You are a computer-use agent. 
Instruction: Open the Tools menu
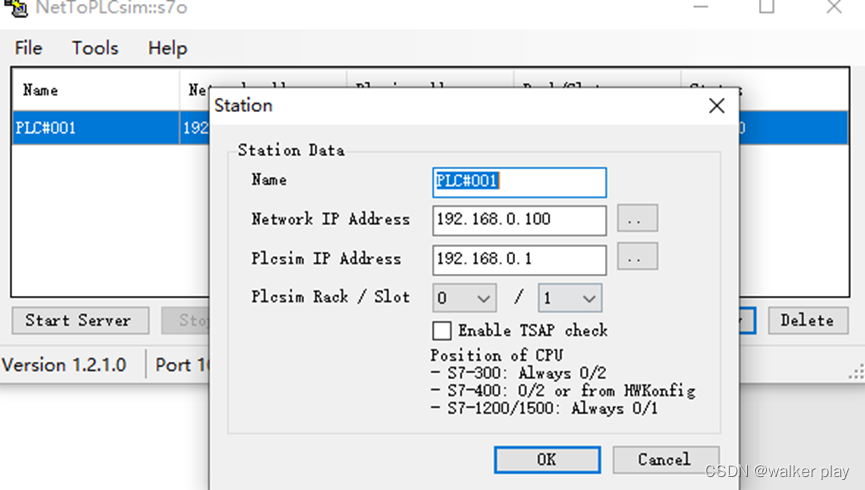tap(95, 48)
